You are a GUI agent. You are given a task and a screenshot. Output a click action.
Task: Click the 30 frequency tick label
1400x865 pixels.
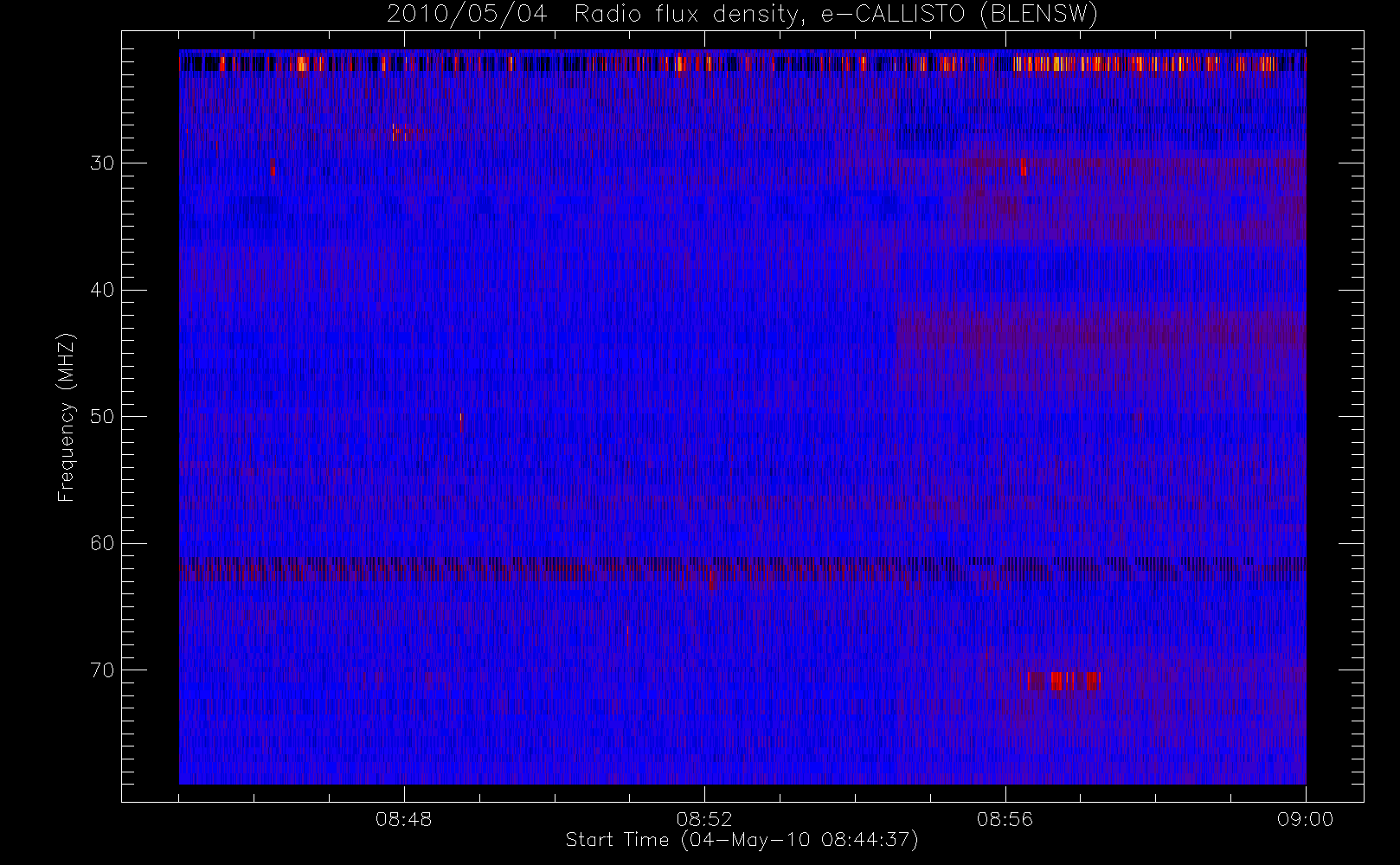pyautogui.click(x=102, y=163)
